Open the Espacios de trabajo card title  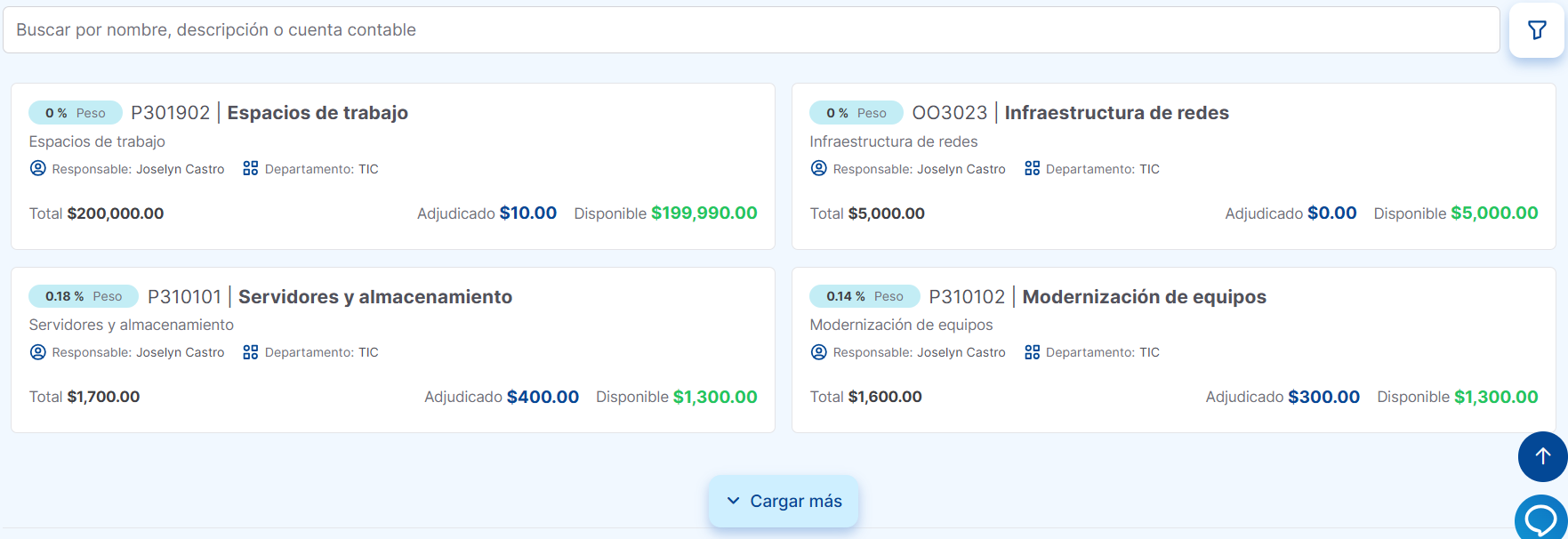click(x=318, y=113)
